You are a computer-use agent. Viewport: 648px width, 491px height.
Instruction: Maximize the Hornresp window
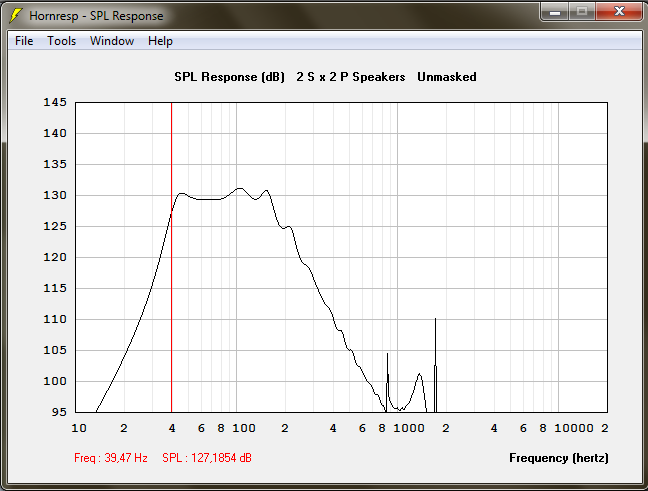pos(581,12)
